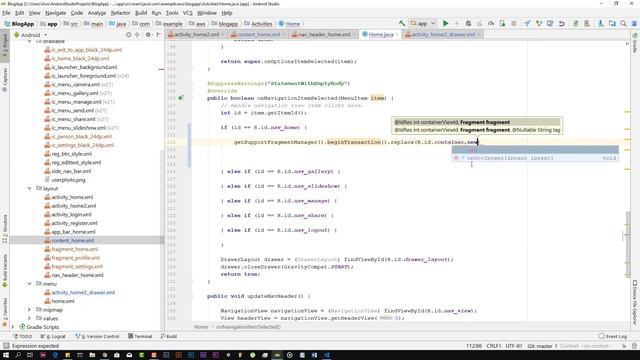Open the Favorites tool window side tab
Image resolution: width=640 pixels, height=360 pixels.
[5, 312]
